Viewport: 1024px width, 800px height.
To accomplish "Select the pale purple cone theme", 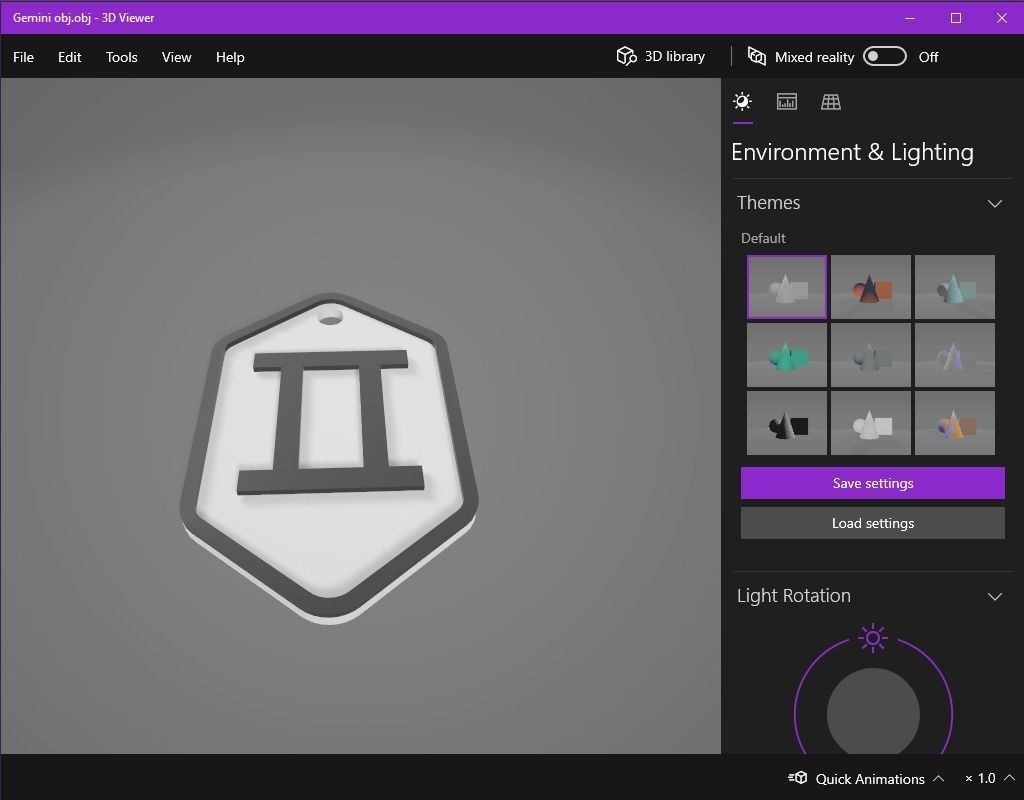I will click(x=955, y=355).
